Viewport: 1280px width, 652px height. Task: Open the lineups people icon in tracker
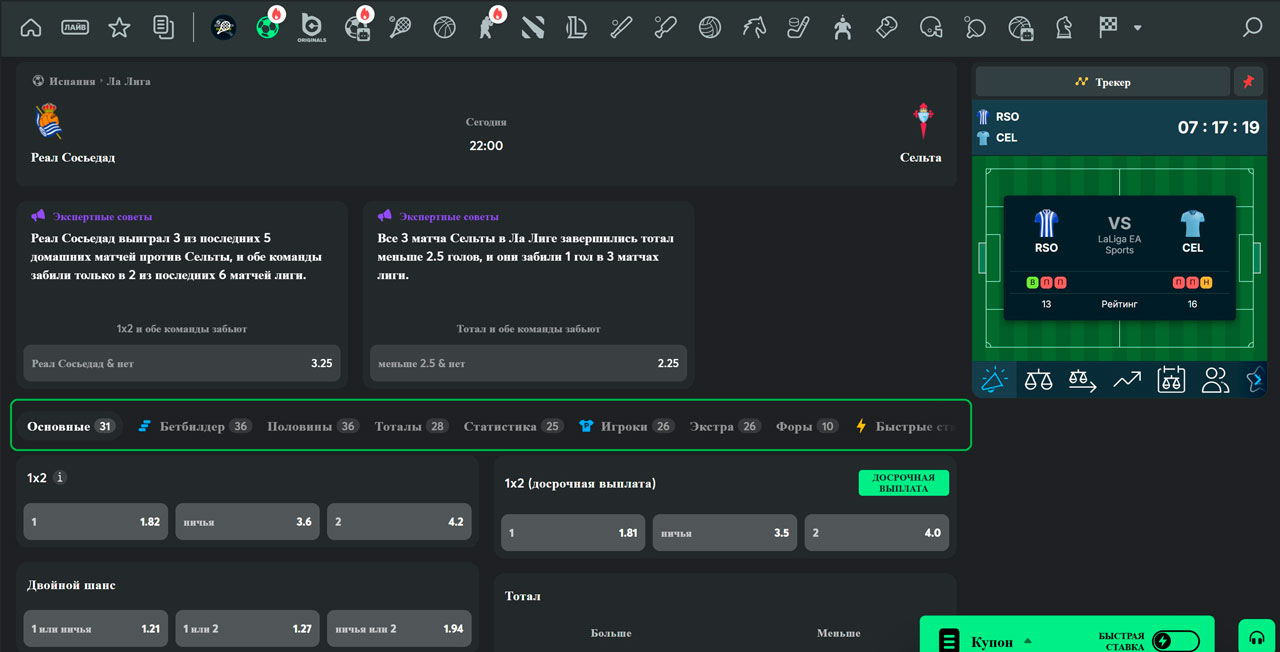coord(1215,380)
